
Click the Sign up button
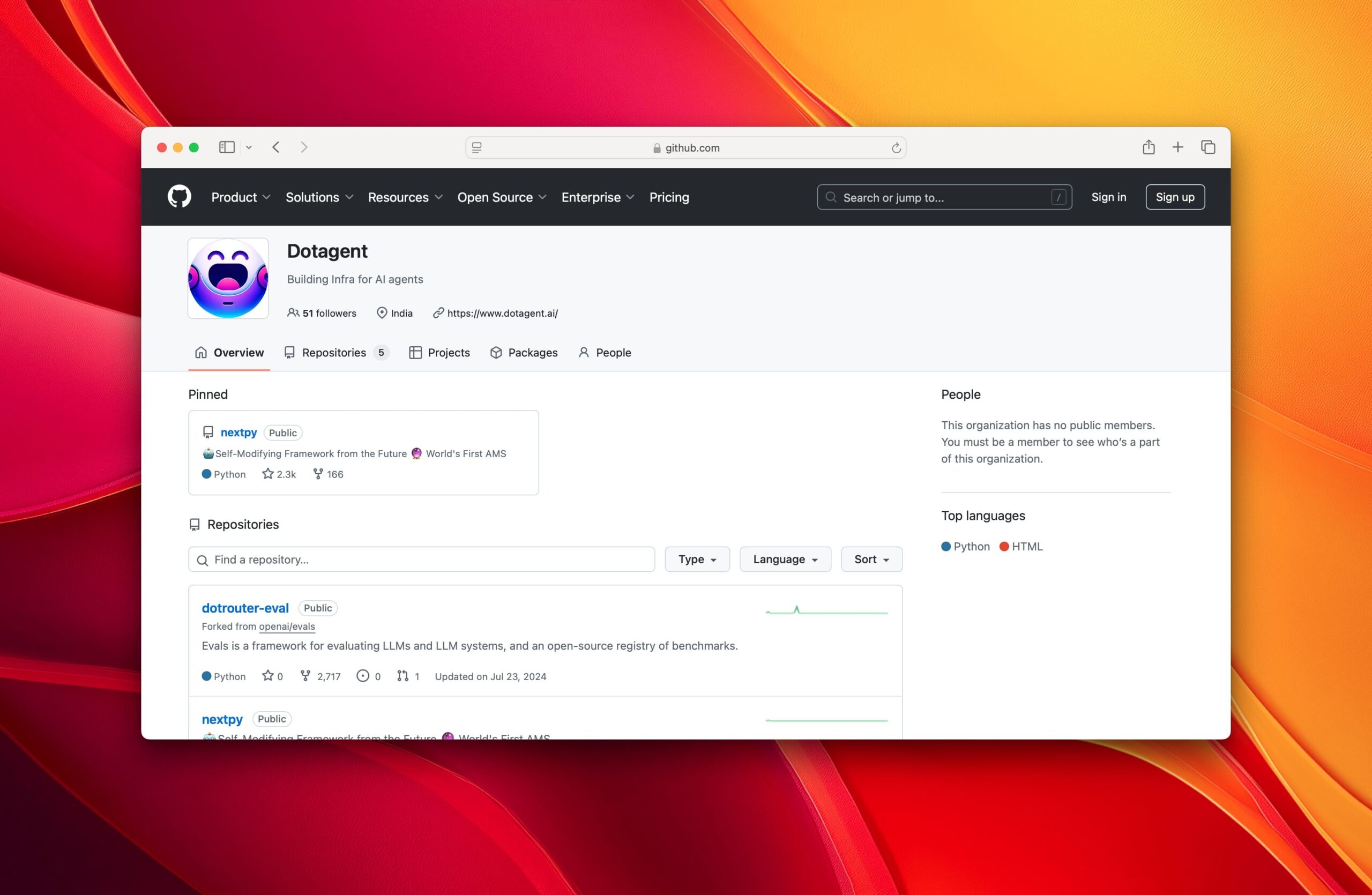1174,197
